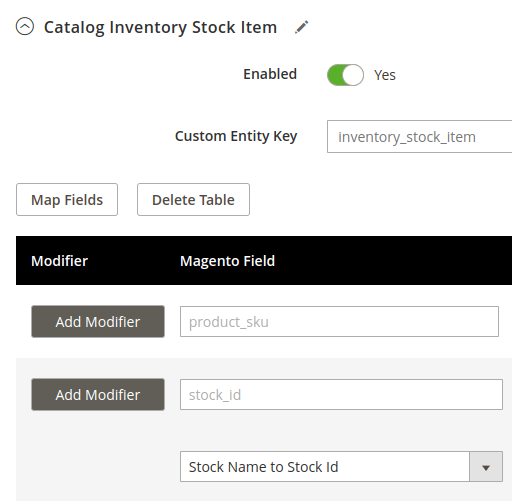The image size is (512, 501).
Task: Add a modifier for the stock_id row
Action: click(98, 395)
